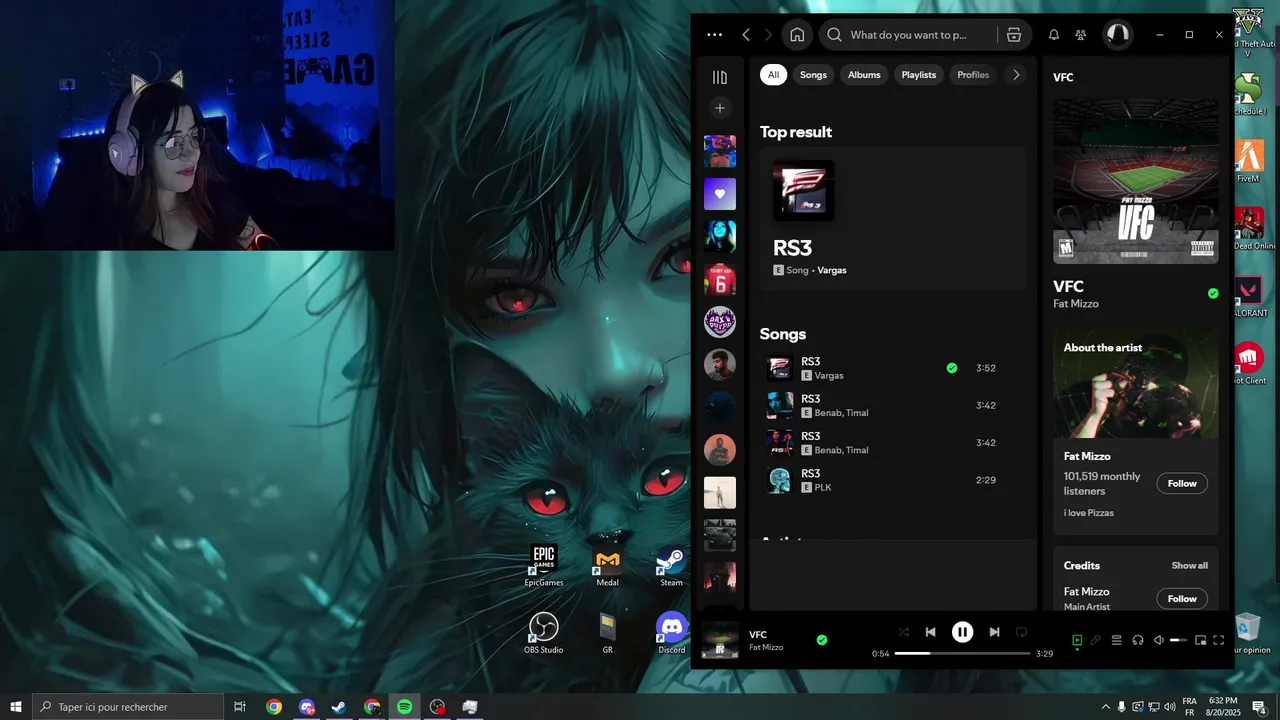Seek on the song progress bar
Image resolution: width=1280 pixels, height=720 pixels.
[962, 653]
